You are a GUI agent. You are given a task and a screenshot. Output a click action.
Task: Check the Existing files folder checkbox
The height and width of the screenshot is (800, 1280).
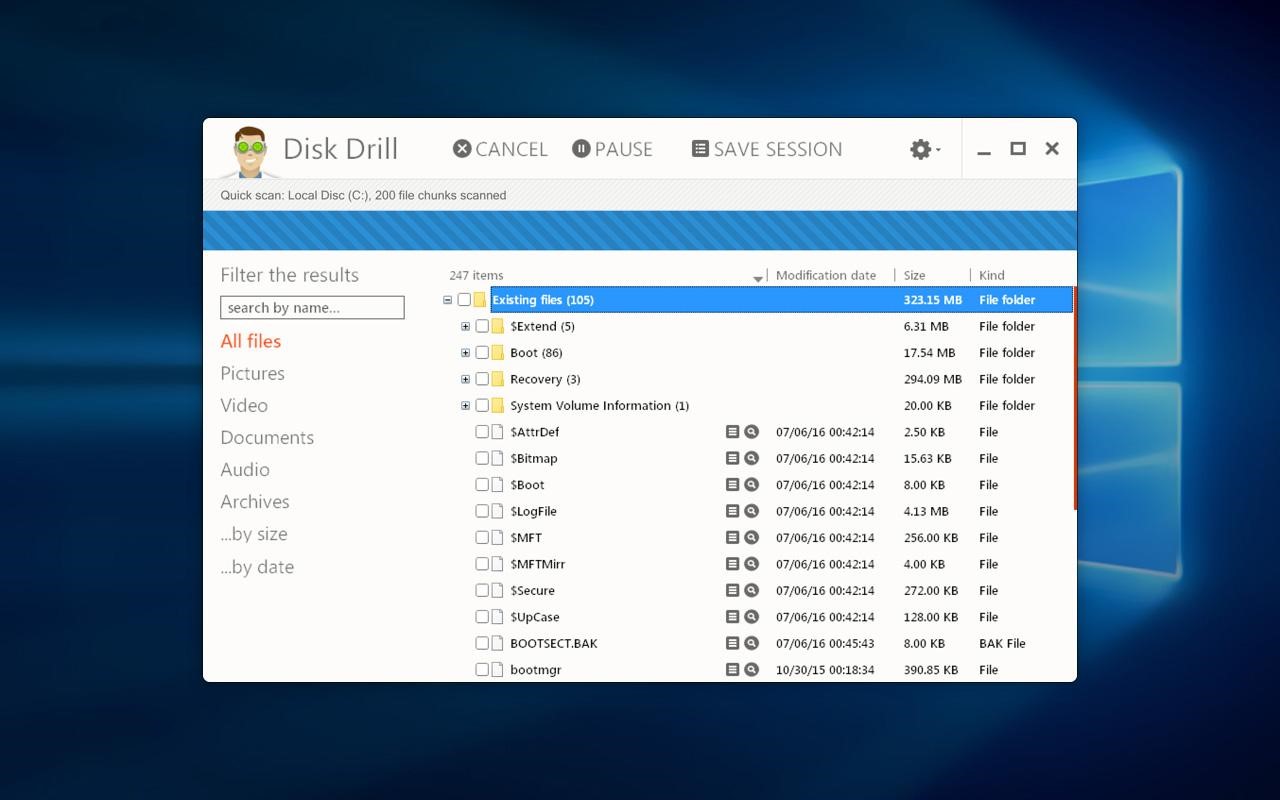point(464,300)
